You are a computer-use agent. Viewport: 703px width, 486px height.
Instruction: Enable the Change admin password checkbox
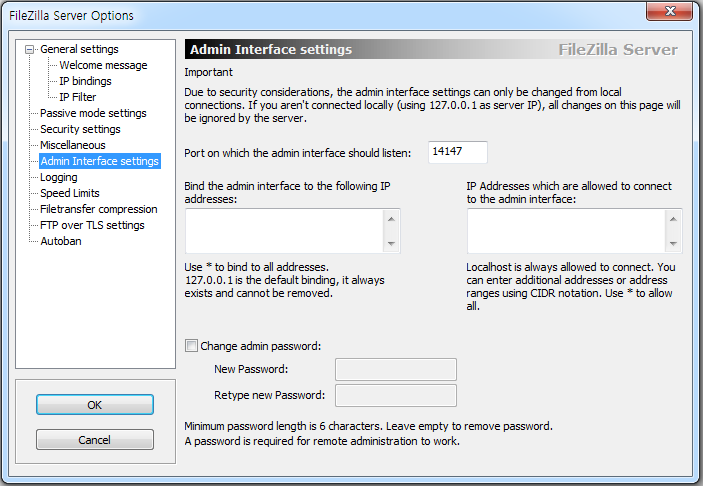click(x=191, y=346)
